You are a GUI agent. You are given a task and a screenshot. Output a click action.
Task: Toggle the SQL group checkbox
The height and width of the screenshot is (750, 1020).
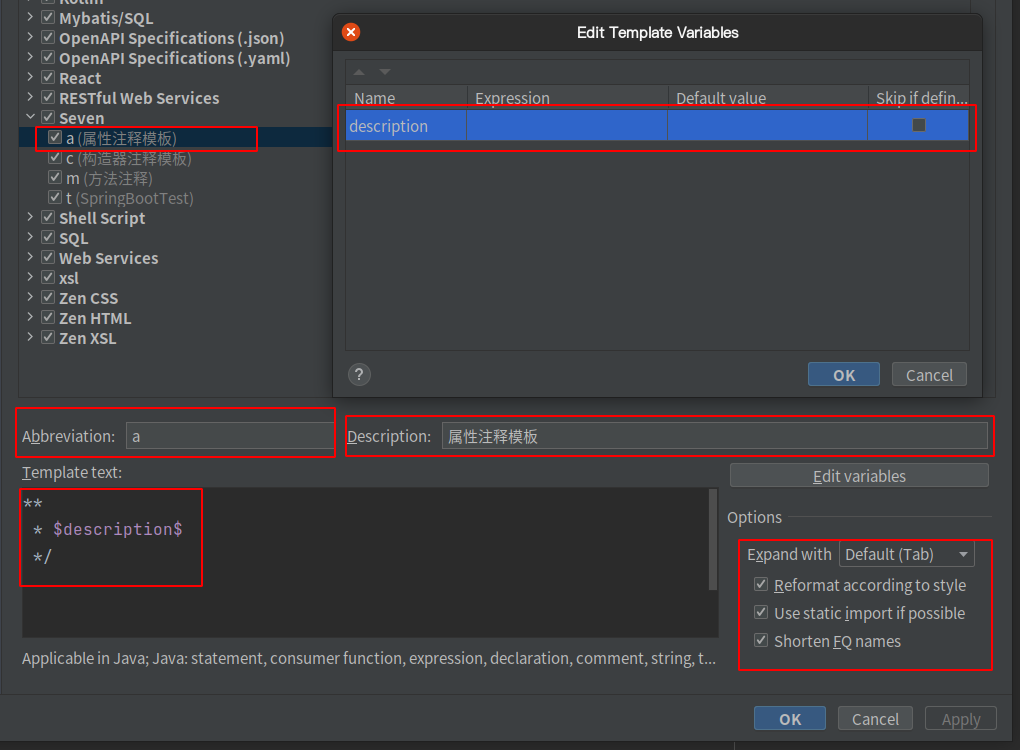click(48, 238)
